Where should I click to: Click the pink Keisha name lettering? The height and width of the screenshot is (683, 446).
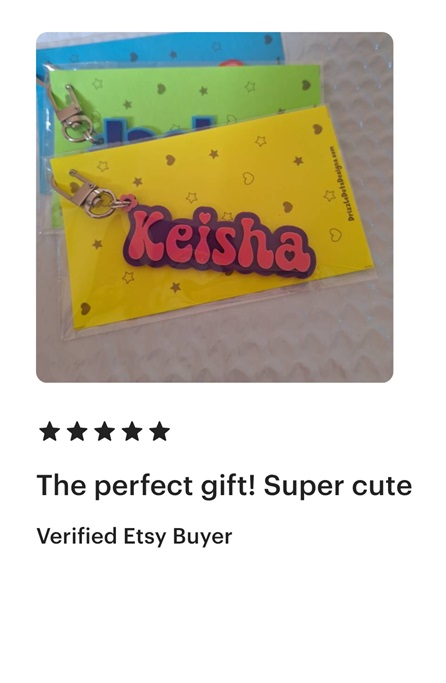coord(218,242)
